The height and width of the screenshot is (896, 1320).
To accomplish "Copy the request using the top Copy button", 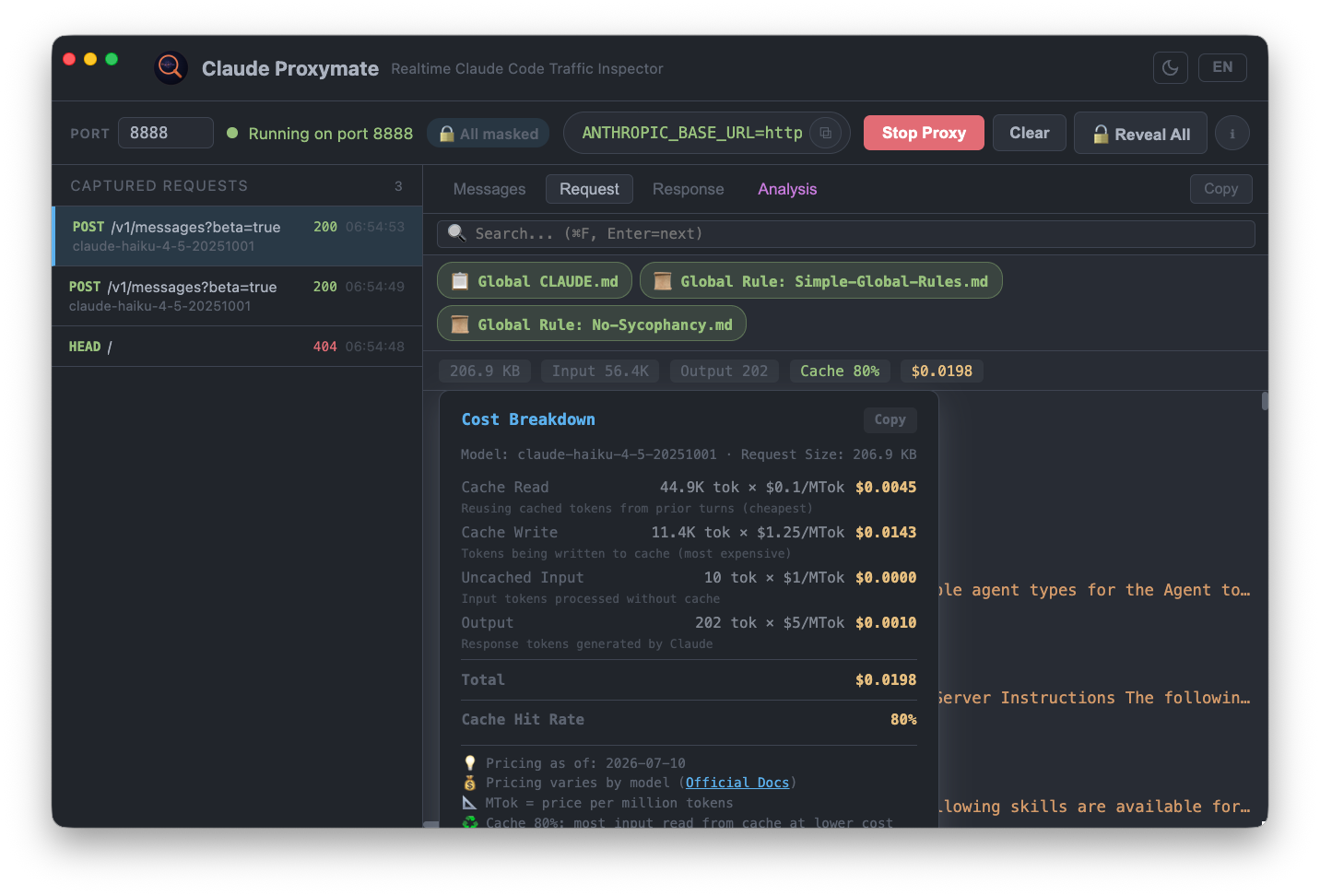I will (1220, 188).
